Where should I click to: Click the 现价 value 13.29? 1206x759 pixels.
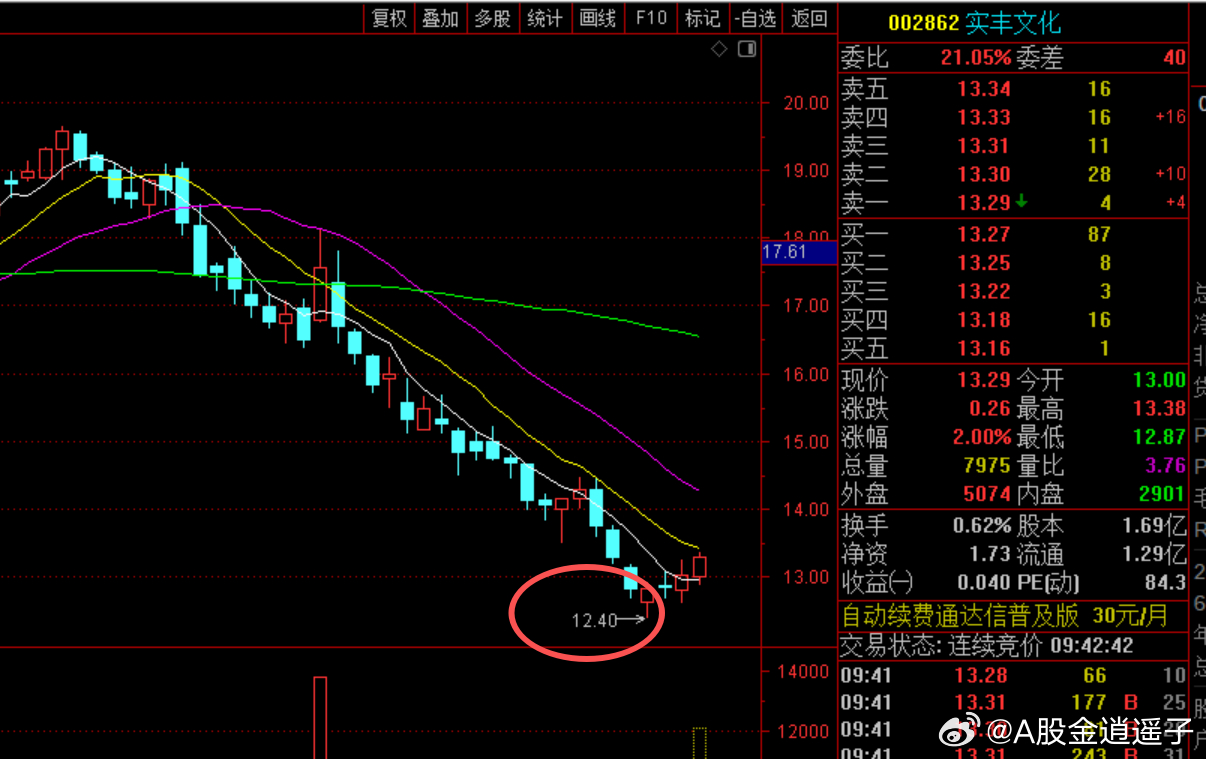coord(984,381)
